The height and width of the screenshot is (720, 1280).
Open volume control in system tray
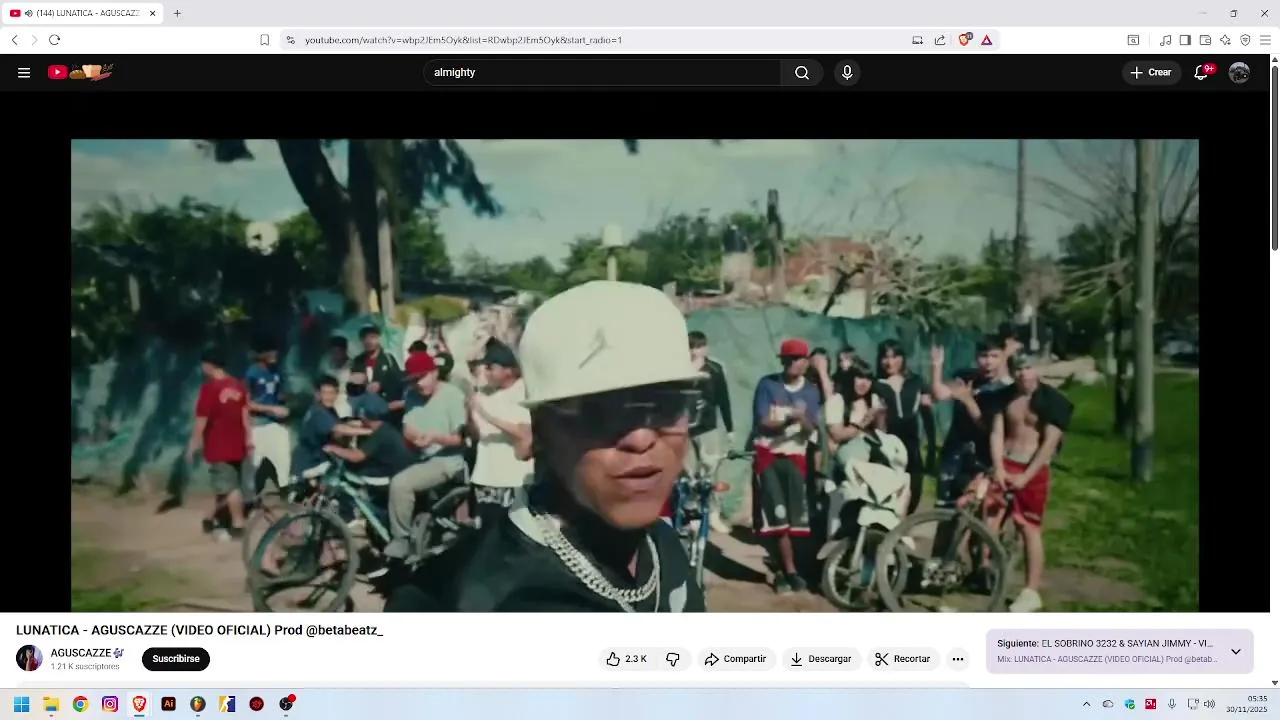(1210, 704)
